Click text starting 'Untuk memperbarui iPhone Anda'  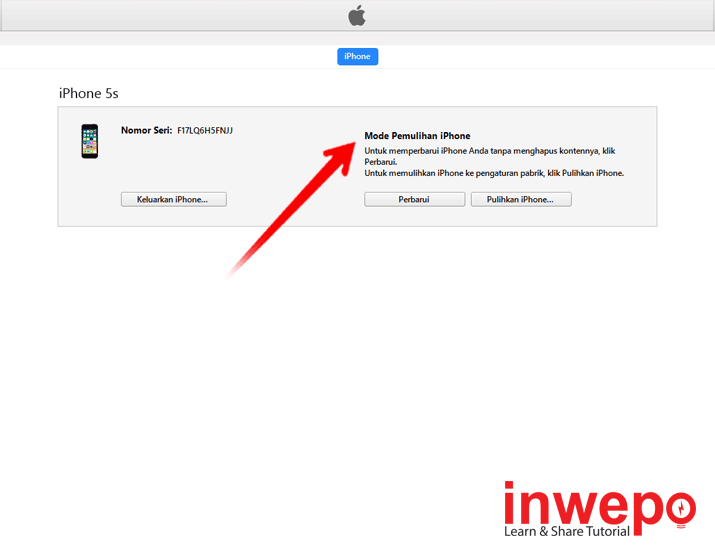point(490,156)
